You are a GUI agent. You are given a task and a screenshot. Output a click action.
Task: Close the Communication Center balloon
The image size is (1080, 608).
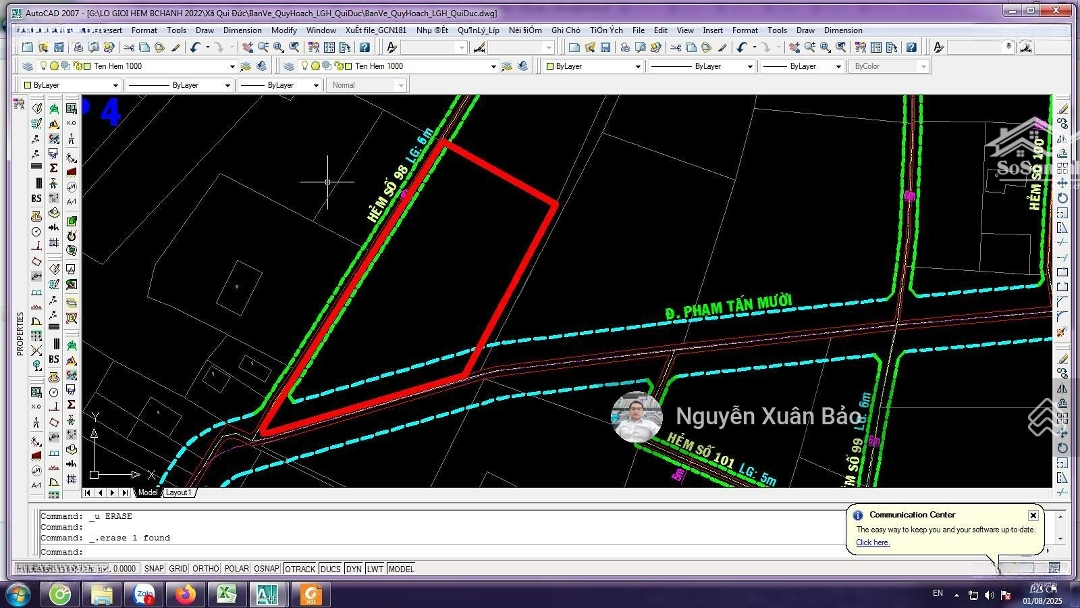tap(1033, 515)
